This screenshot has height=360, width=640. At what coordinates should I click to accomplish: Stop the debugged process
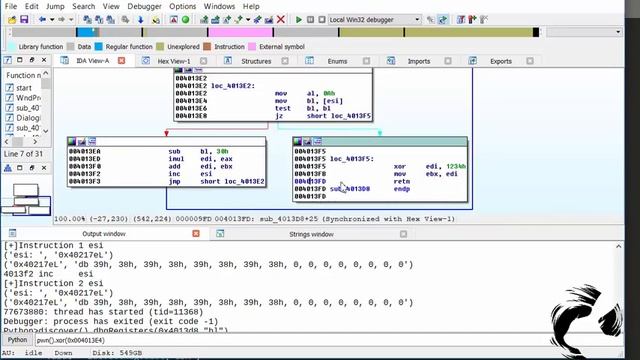click(322, 19)
